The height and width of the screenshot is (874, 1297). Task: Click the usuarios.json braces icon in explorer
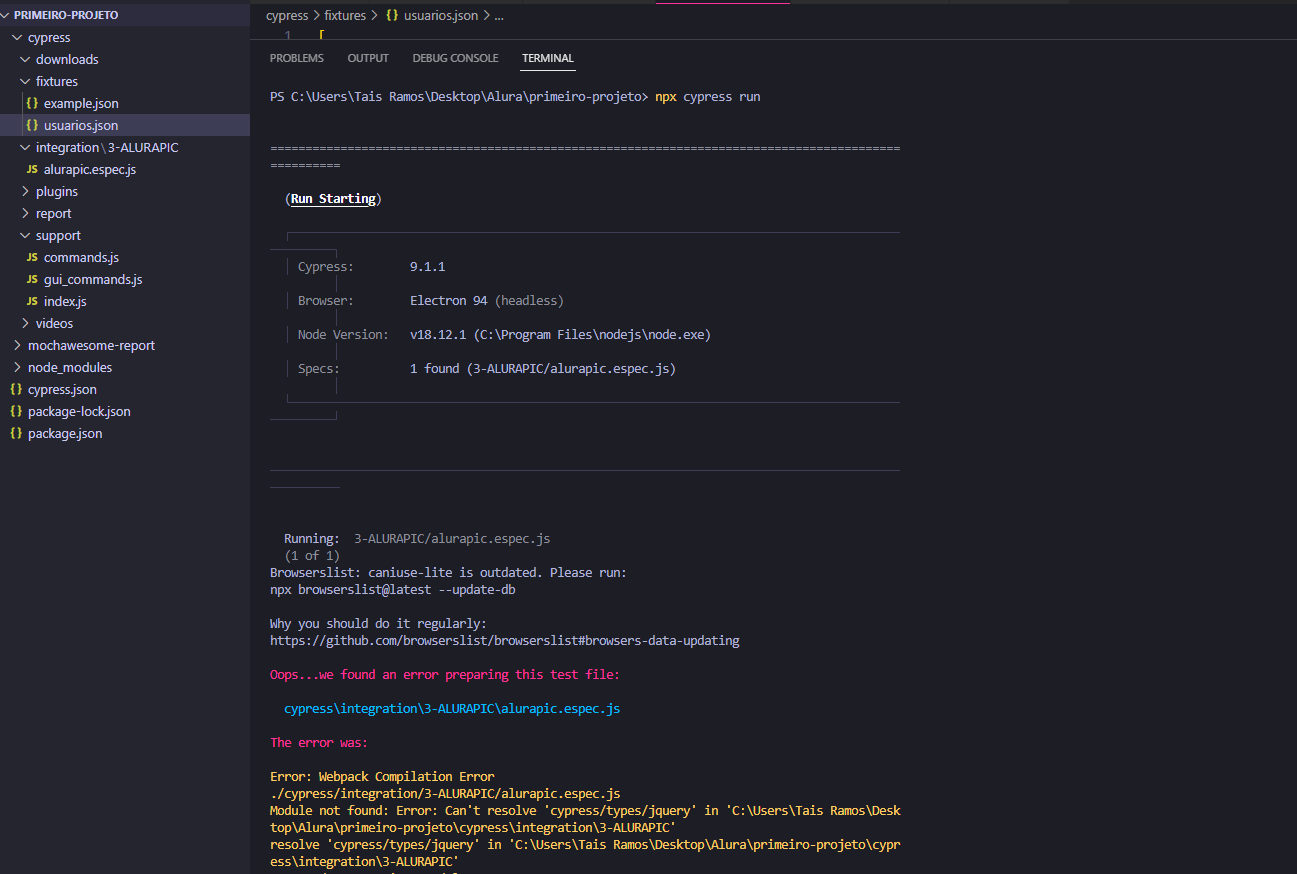pos(33,126)
